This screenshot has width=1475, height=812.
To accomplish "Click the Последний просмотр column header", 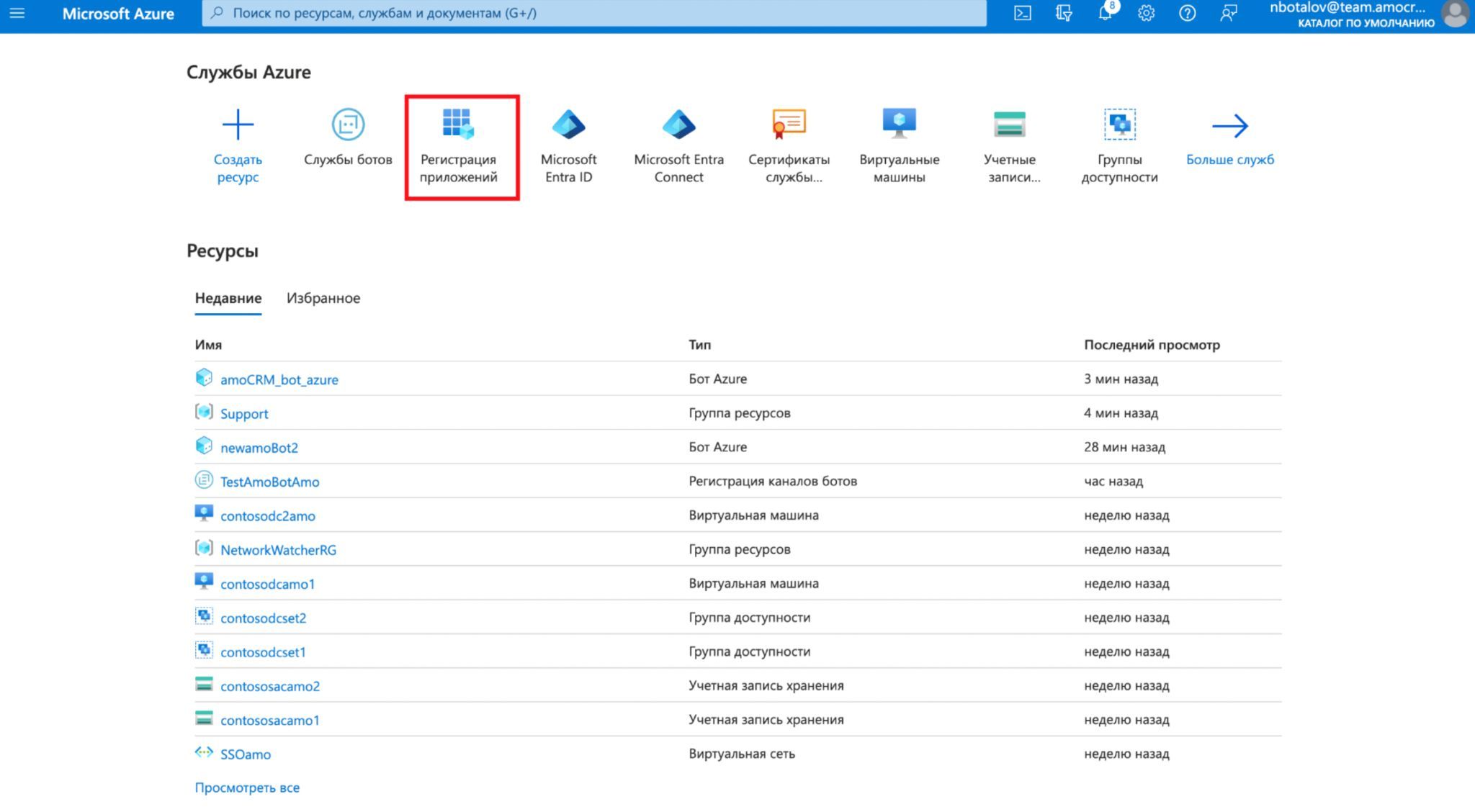I will pyautogui.click(x=1152, y=345).
